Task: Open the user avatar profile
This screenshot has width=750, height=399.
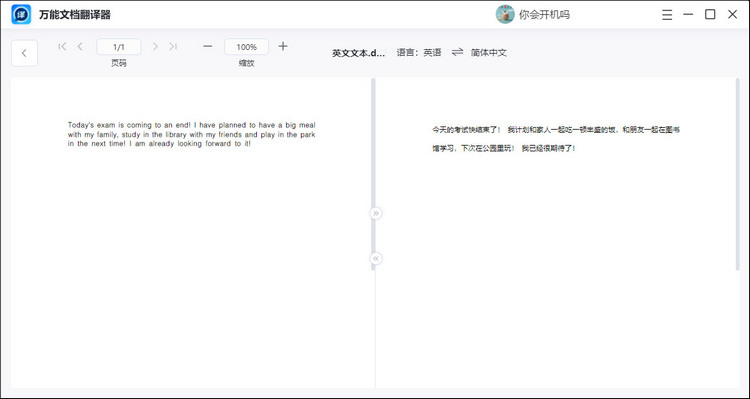Action: (x=505, y=14)
